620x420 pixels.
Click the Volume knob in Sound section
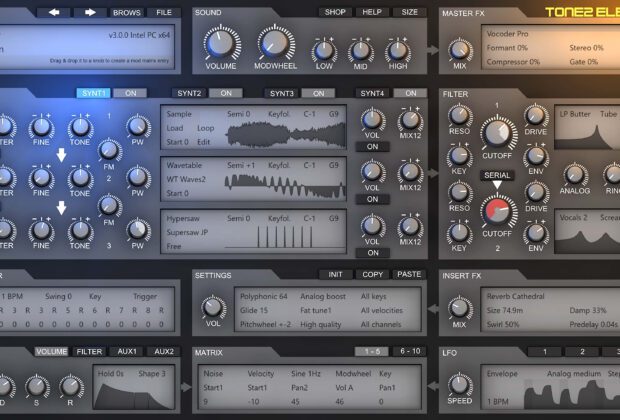[x=221, y=42]
